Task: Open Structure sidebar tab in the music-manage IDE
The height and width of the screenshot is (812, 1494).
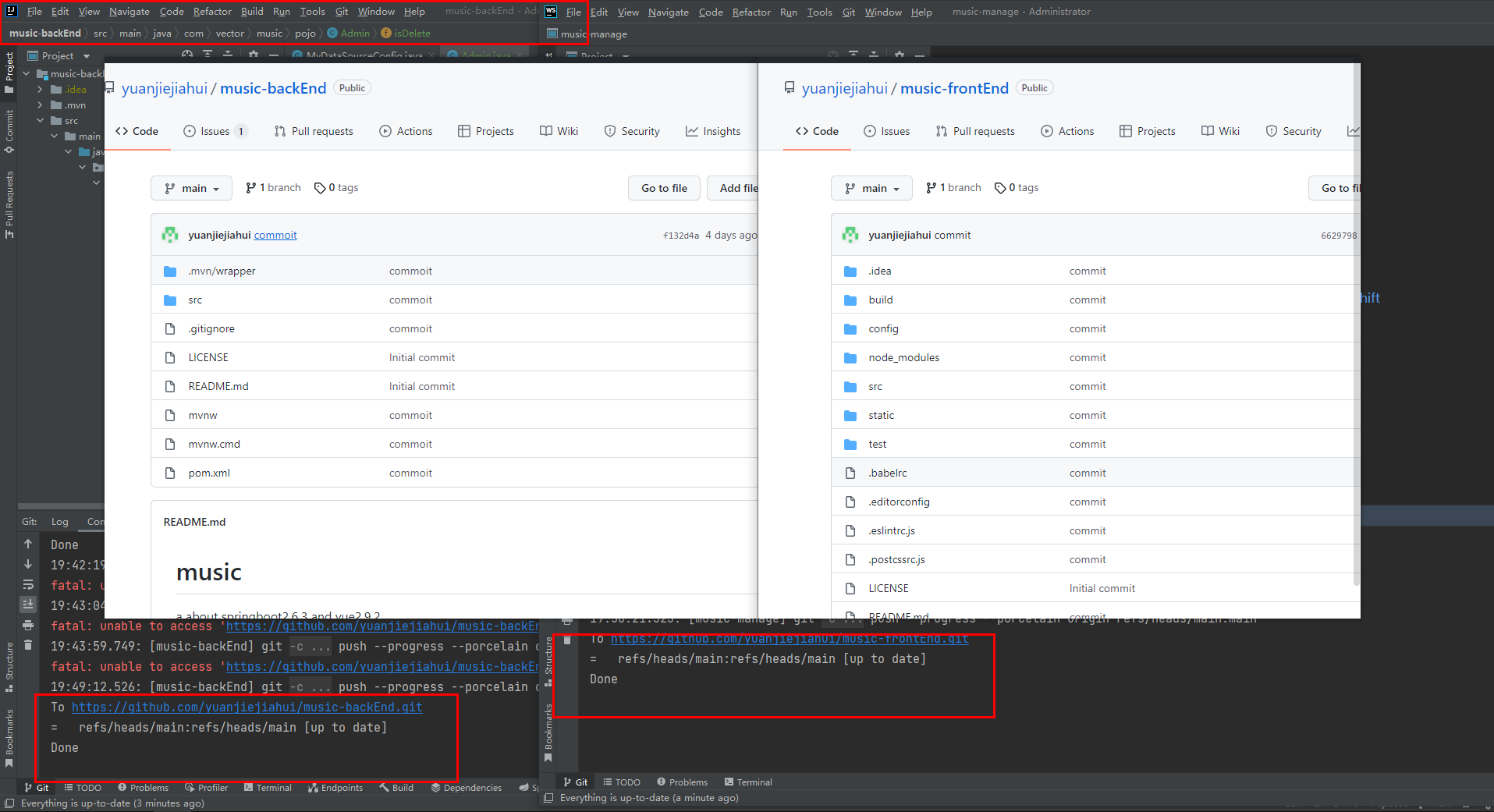Action: tap(548, 661)
